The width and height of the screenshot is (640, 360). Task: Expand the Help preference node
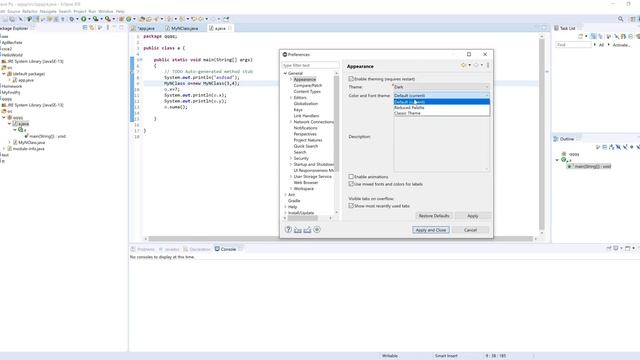point(285,207)
